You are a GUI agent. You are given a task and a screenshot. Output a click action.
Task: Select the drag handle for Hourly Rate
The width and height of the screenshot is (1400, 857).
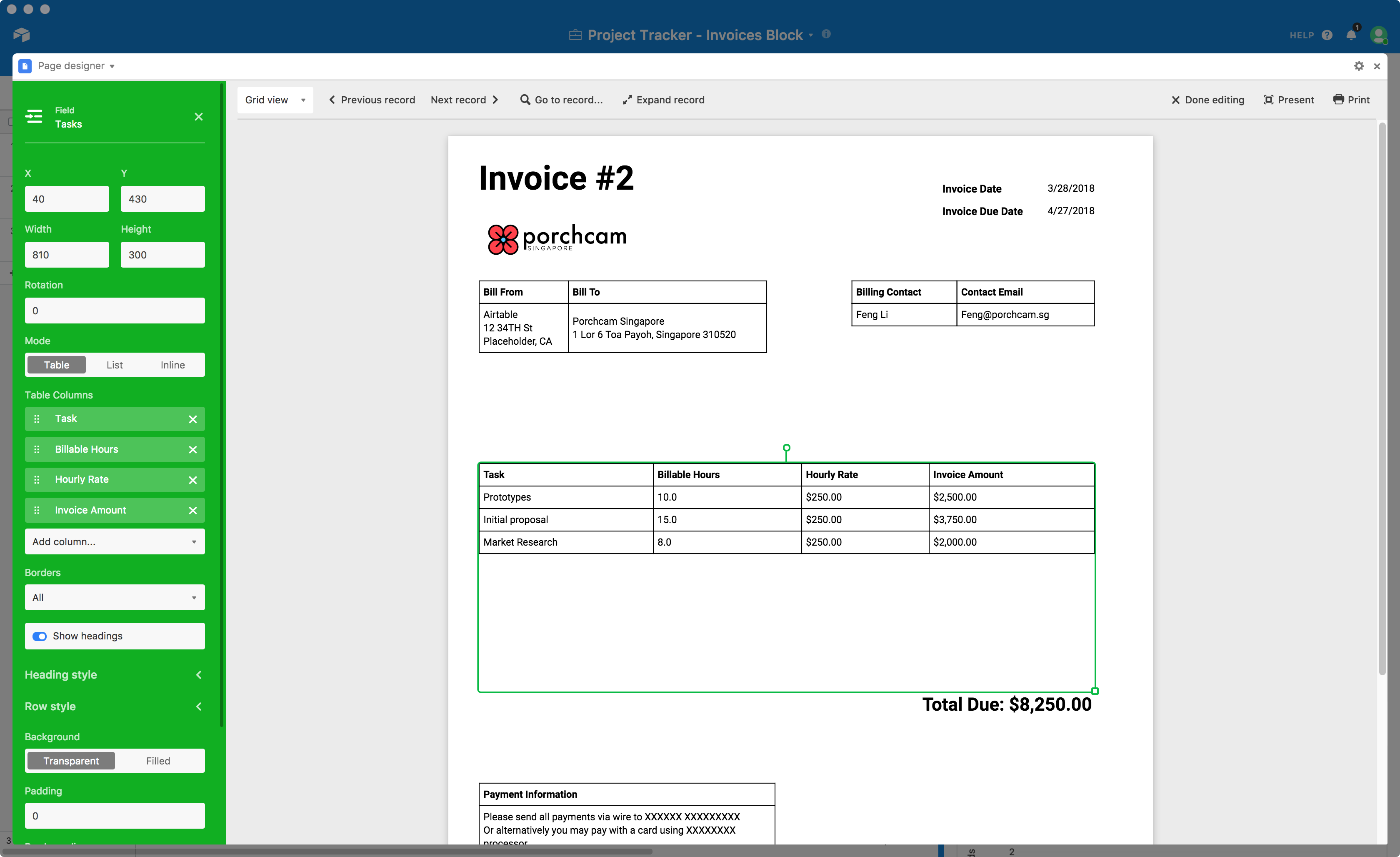click(x=38, y=479)
